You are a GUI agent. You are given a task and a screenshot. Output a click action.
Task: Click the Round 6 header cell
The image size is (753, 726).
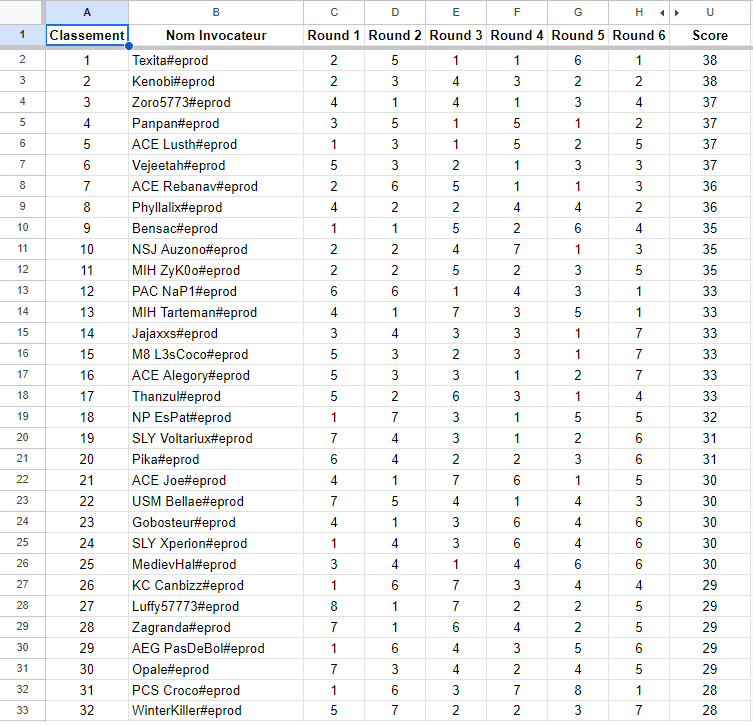point(639,36)
